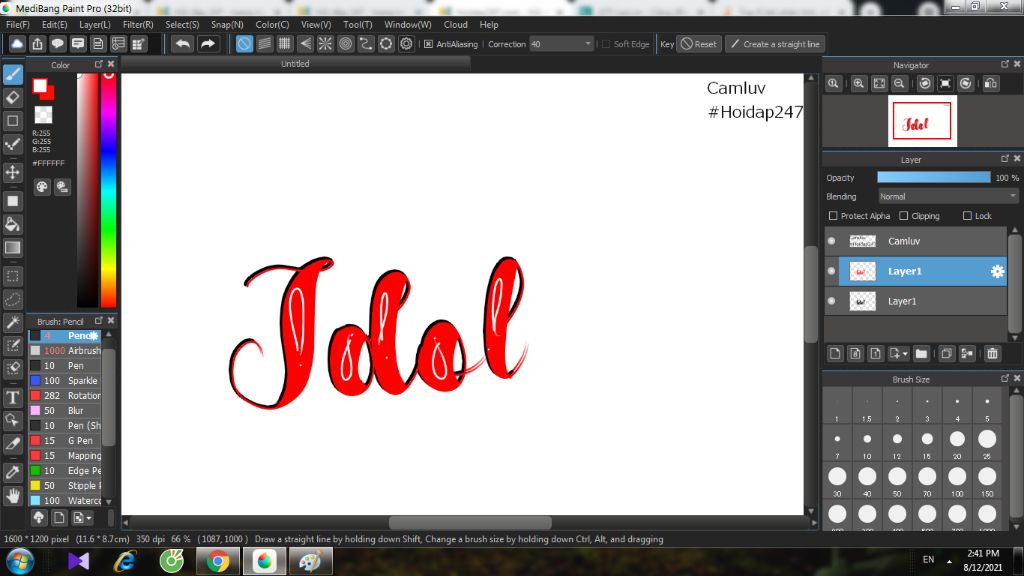Open the Snap menu
Viewport: 1024px width, 576px height.
227,24
